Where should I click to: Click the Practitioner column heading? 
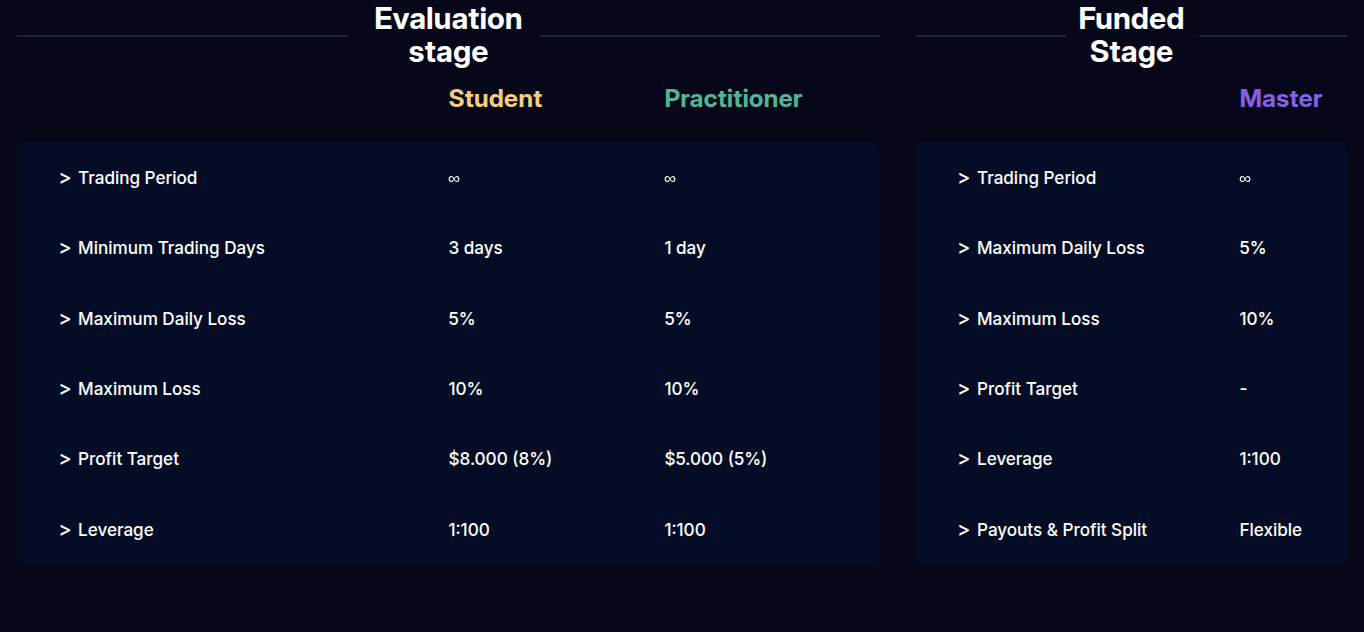tap(733, 99)
